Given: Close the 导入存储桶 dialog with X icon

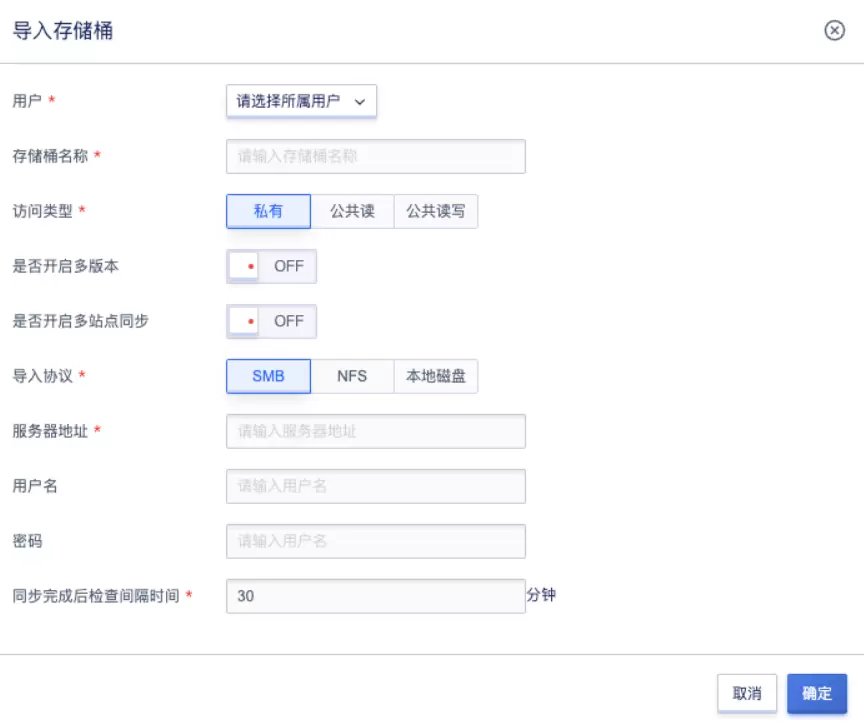Looking at the screenshot, I should pyautogui.click(x=834, y=31).
